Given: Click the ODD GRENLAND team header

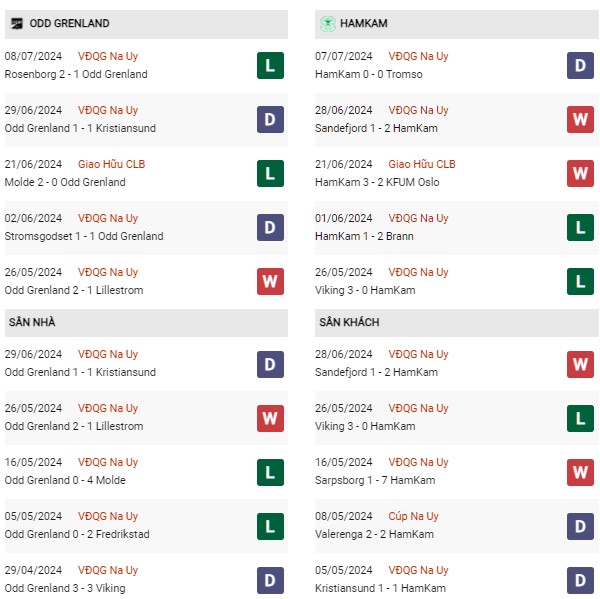Looking at the screenshot, I should (69, 23).
